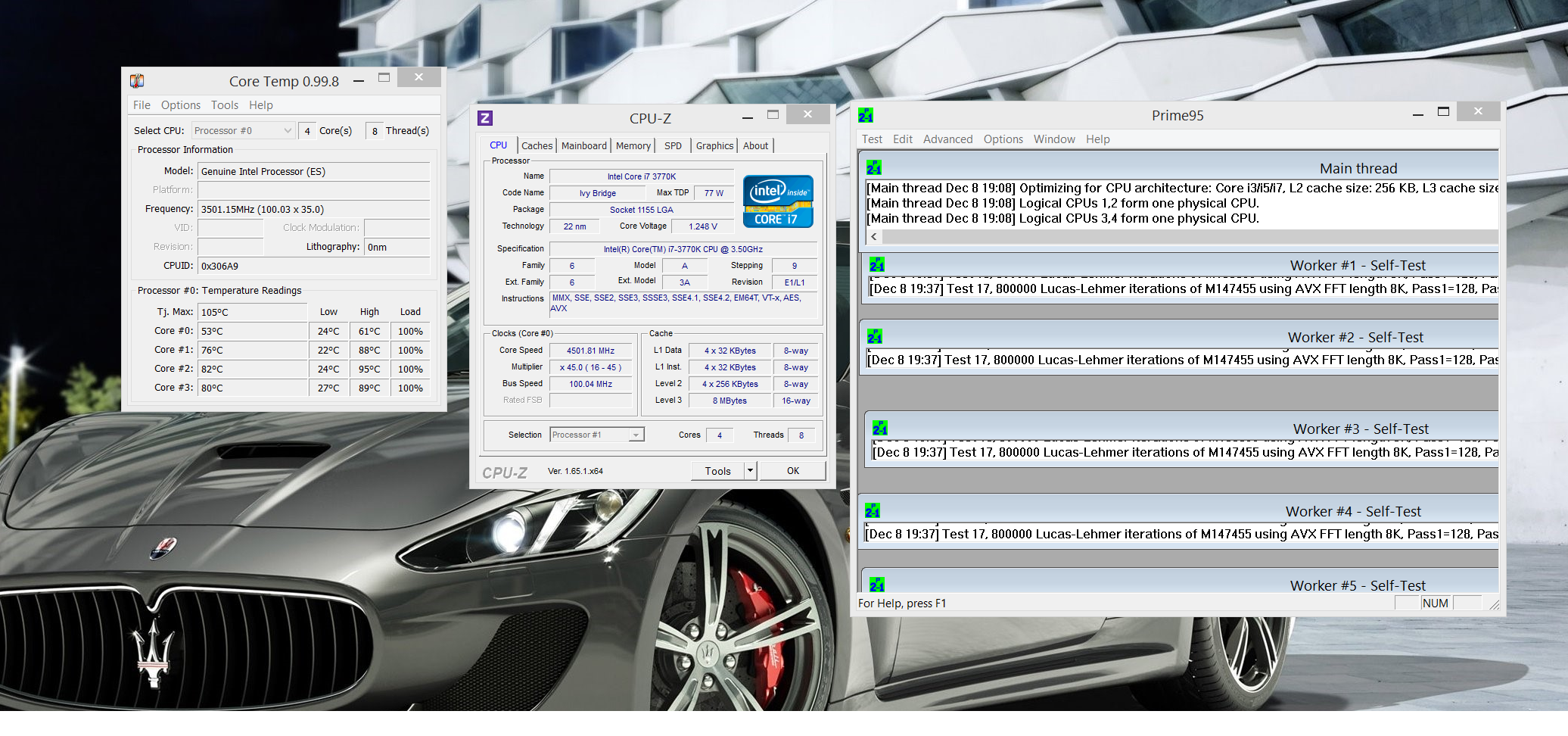Switch to the Graphics tab in CPU-Z
This screenshot has width=1568, height=736.
tap(715, 146)
